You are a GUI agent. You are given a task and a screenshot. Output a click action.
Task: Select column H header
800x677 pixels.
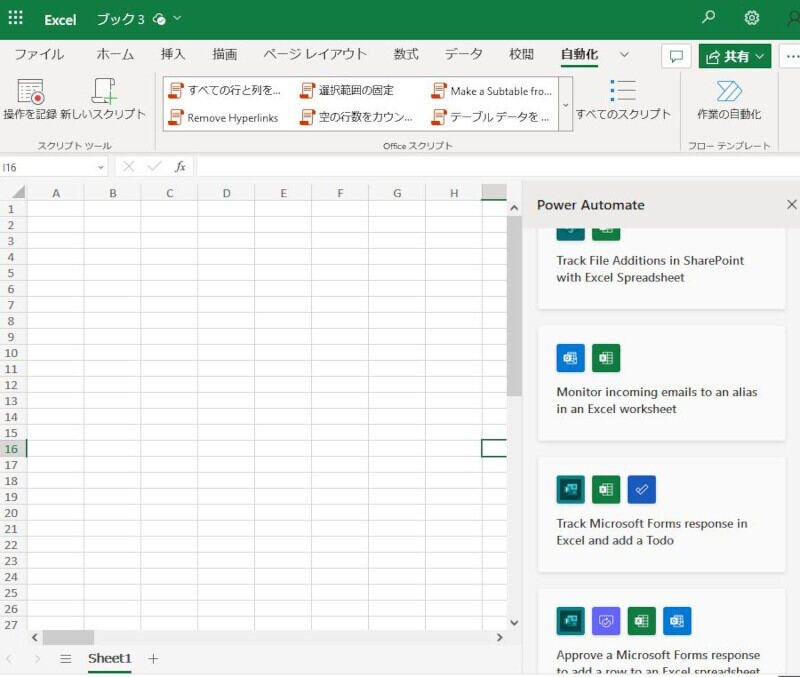454,193
